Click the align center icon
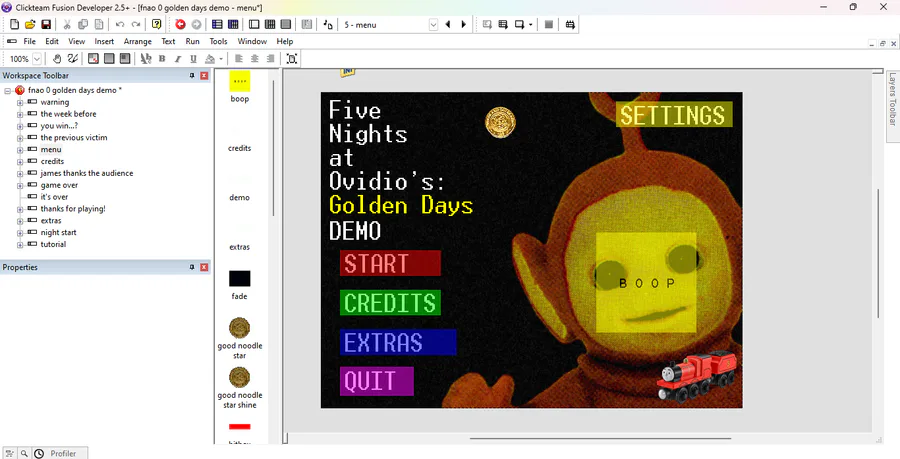 pyautogui.click(x=255, y=59)
